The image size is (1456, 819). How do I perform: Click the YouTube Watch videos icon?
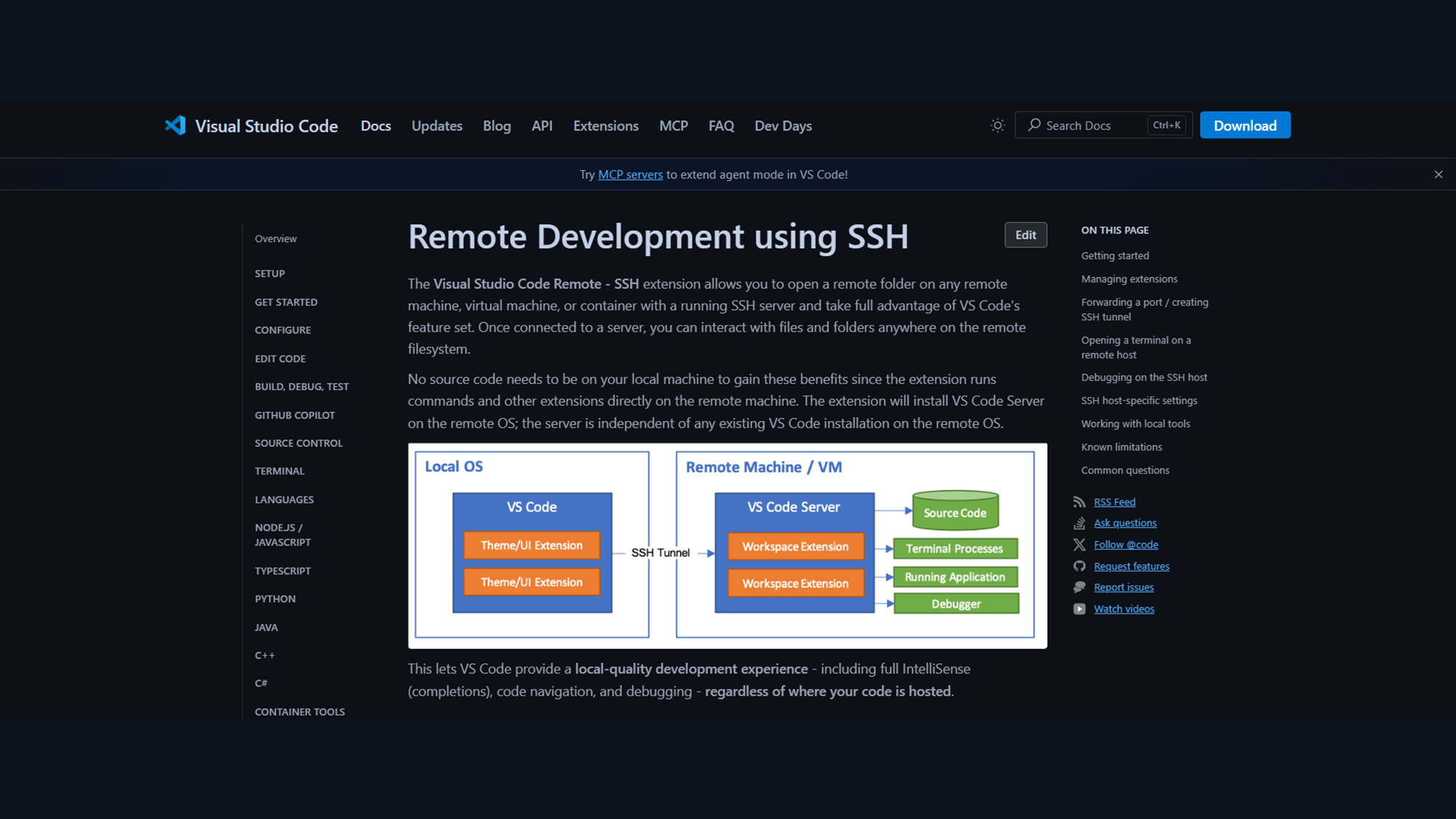(1079, 609)
